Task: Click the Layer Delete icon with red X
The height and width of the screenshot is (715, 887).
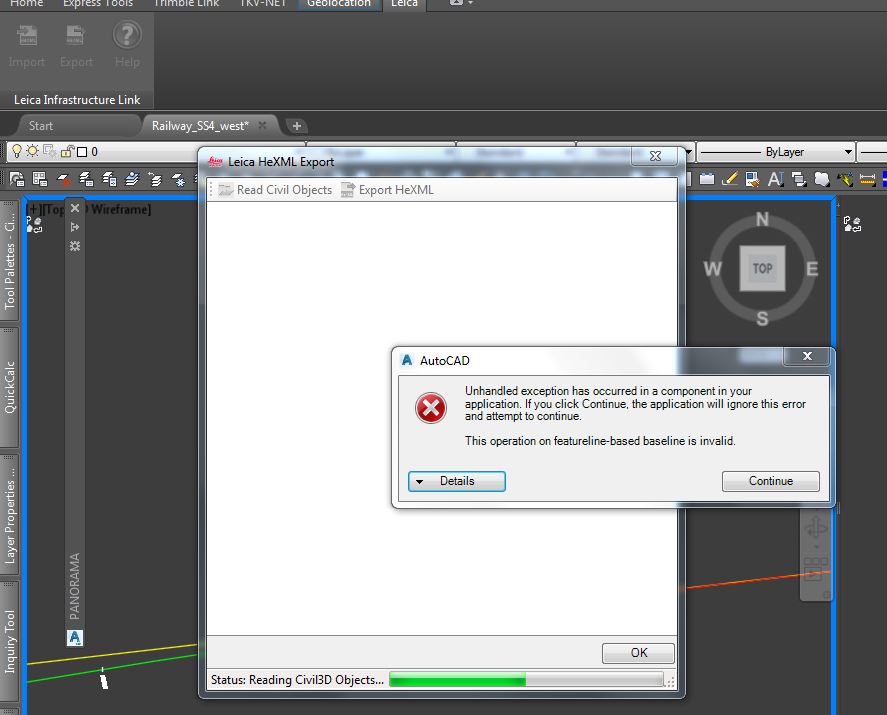Action: pyautogui.click(x=63, y=179)
